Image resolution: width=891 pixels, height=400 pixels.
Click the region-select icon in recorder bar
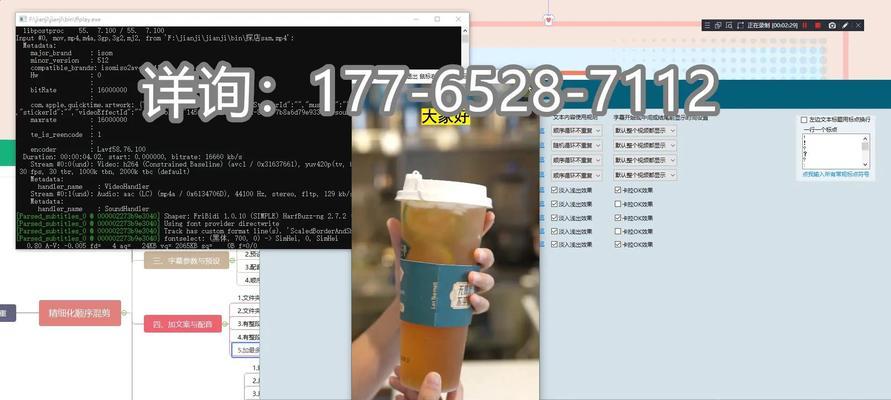coord(729,26)
